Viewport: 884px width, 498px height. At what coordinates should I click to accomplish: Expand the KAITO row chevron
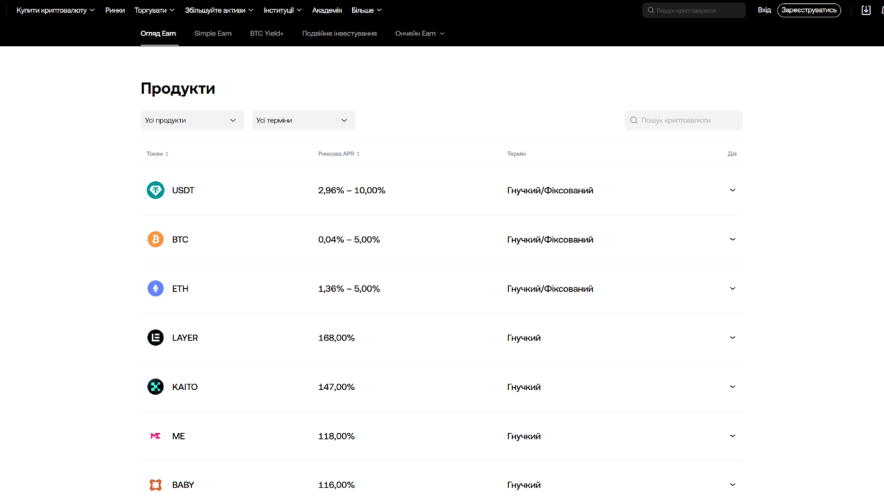[x=732, y=387]
